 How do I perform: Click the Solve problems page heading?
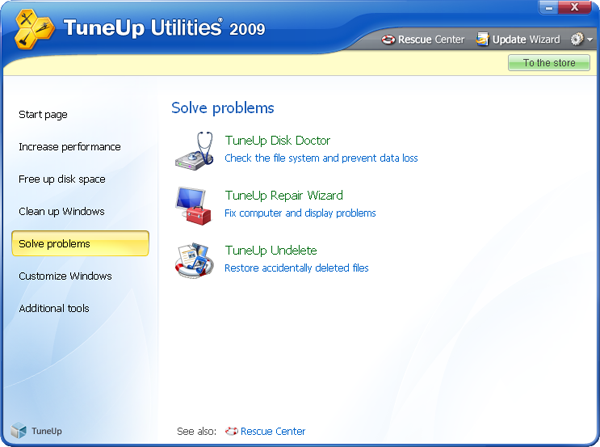click(x=223, y=108)
